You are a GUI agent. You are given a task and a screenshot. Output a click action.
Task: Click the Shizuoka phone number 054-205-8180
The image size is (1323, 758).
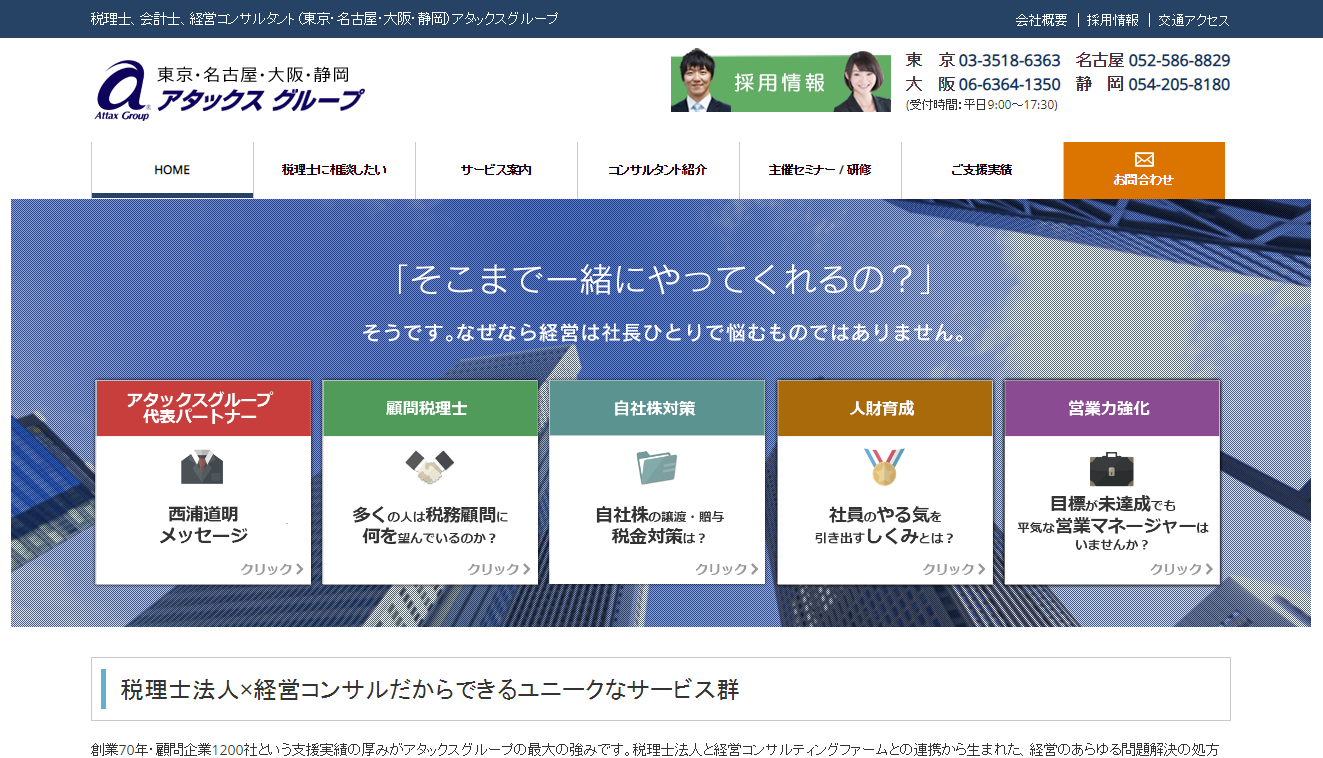(x=1179, y=84)
